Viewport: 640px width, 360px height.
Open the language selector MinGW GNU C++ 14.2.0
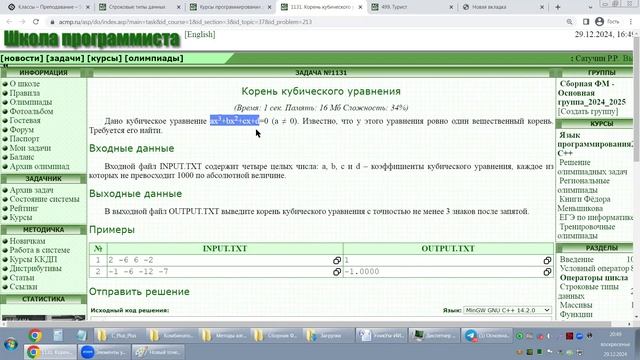[x=507, y=310]
